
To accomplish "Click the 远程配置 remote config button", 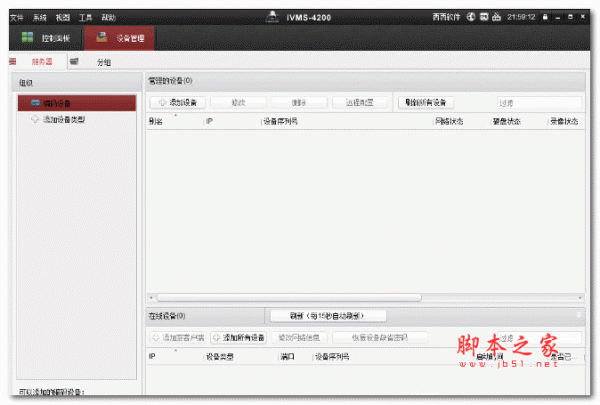I will [360, 102].
